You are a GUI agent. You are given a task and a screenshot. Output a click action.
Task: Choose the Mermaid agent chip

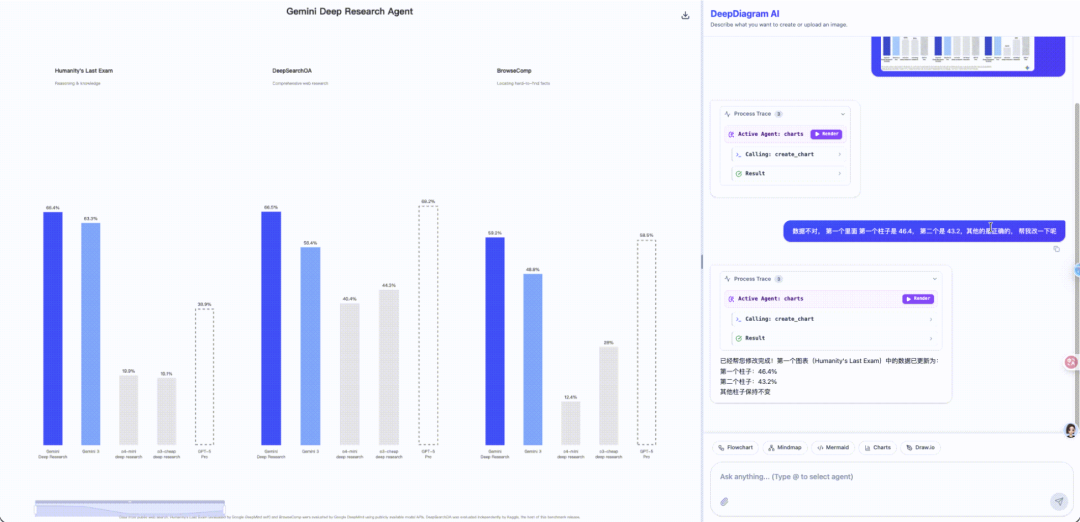tap(833, 447)
